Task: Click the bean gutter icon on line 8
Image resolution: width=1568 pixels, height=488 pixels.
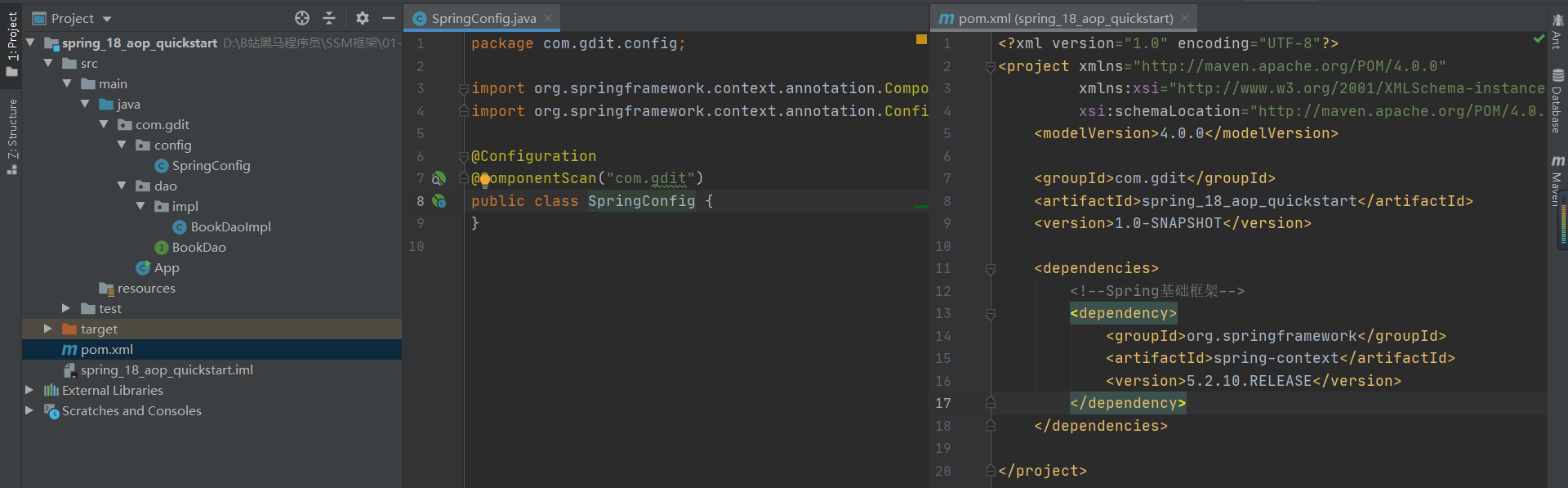Action: coord(439,201)
